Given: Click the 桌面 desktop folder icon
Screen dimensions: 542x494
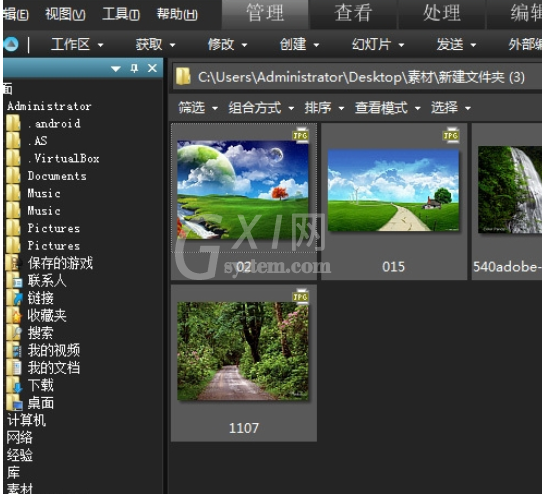Looking at the screenshot, I should 14,403.
